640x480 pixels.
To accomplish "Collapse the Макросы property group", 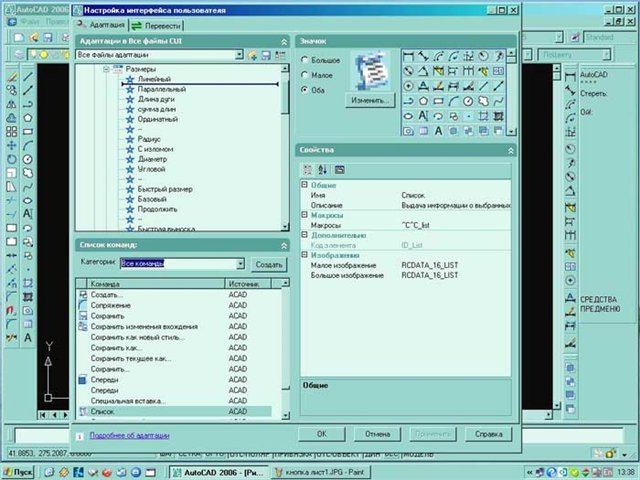I will [304, 215].
